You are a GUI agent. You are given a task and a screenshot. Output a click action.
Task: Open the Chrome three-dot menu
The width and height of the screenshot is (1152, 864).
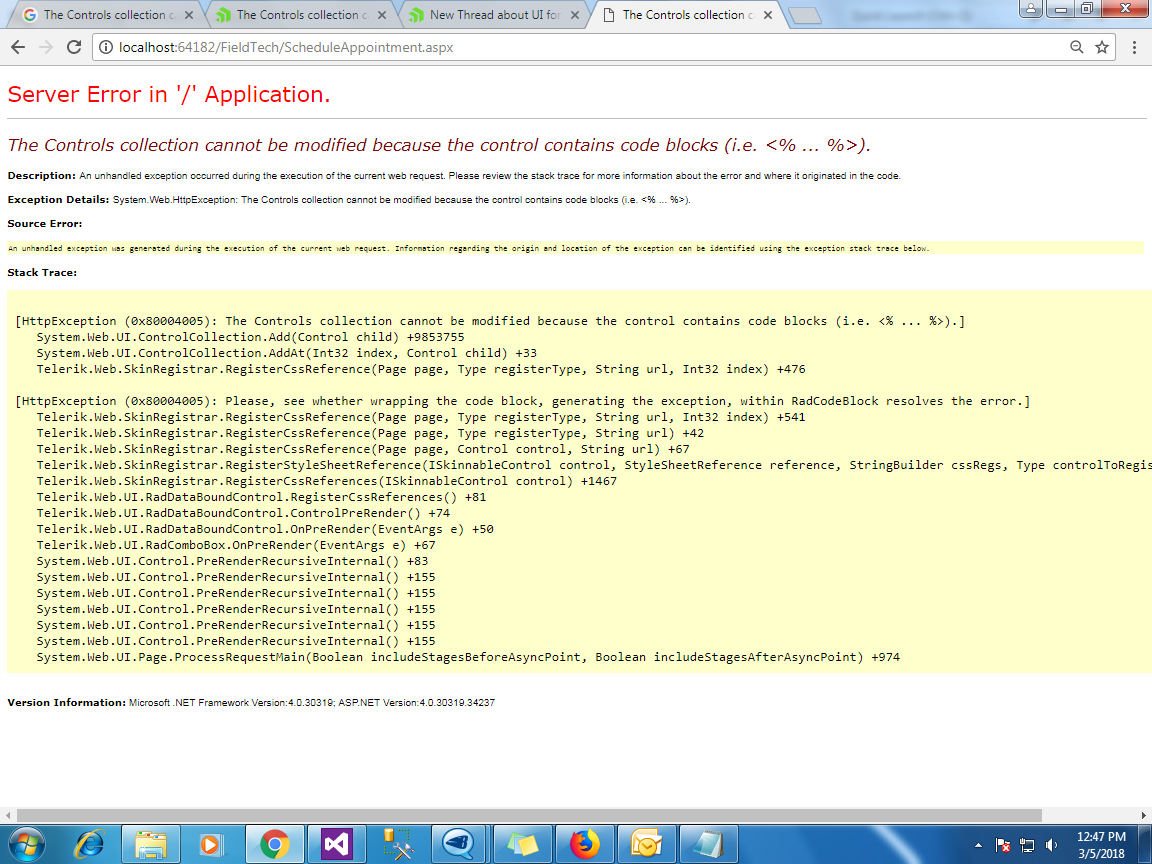1134,47
